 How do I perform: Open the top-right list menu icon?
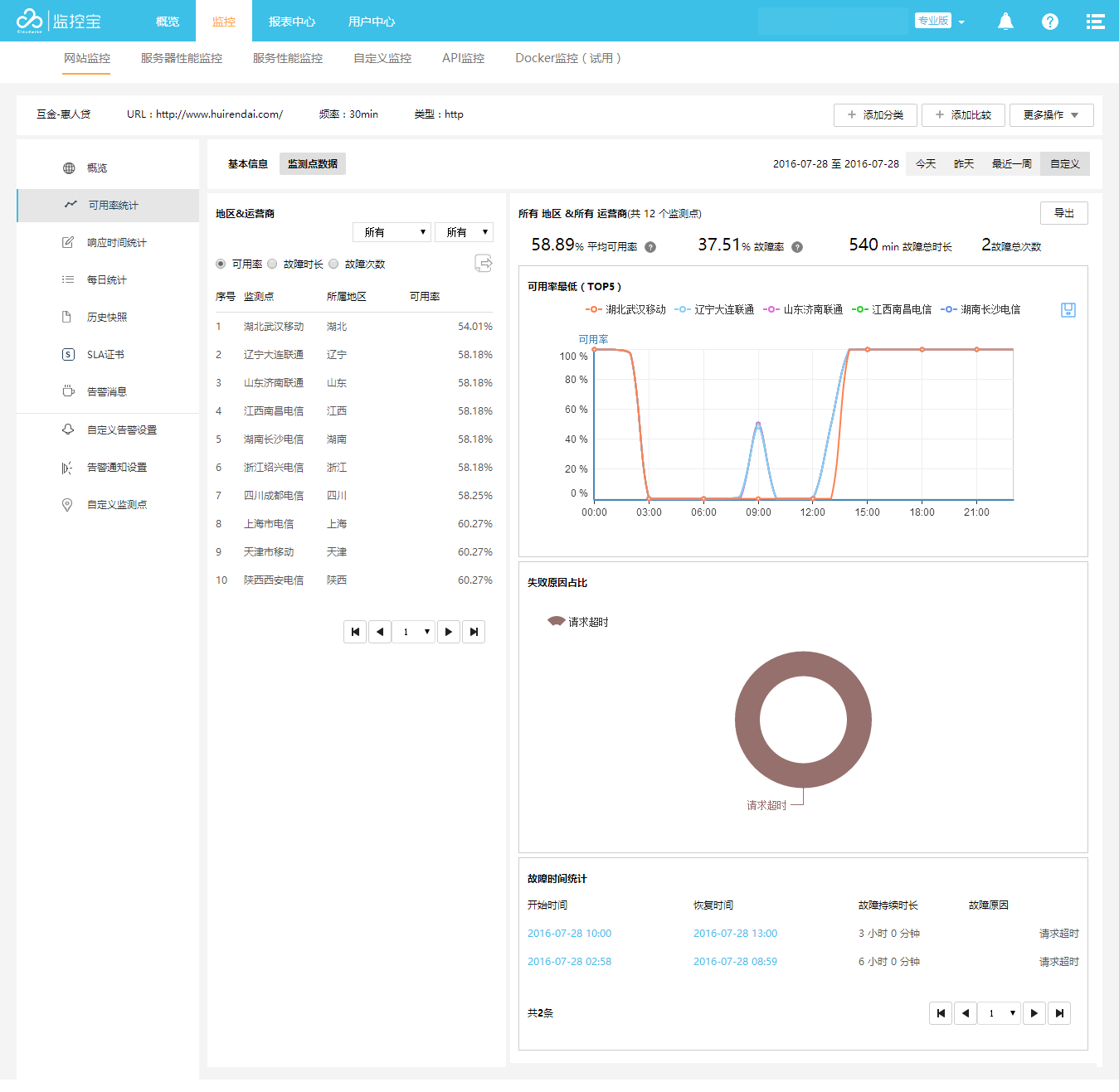(1095, 22)
